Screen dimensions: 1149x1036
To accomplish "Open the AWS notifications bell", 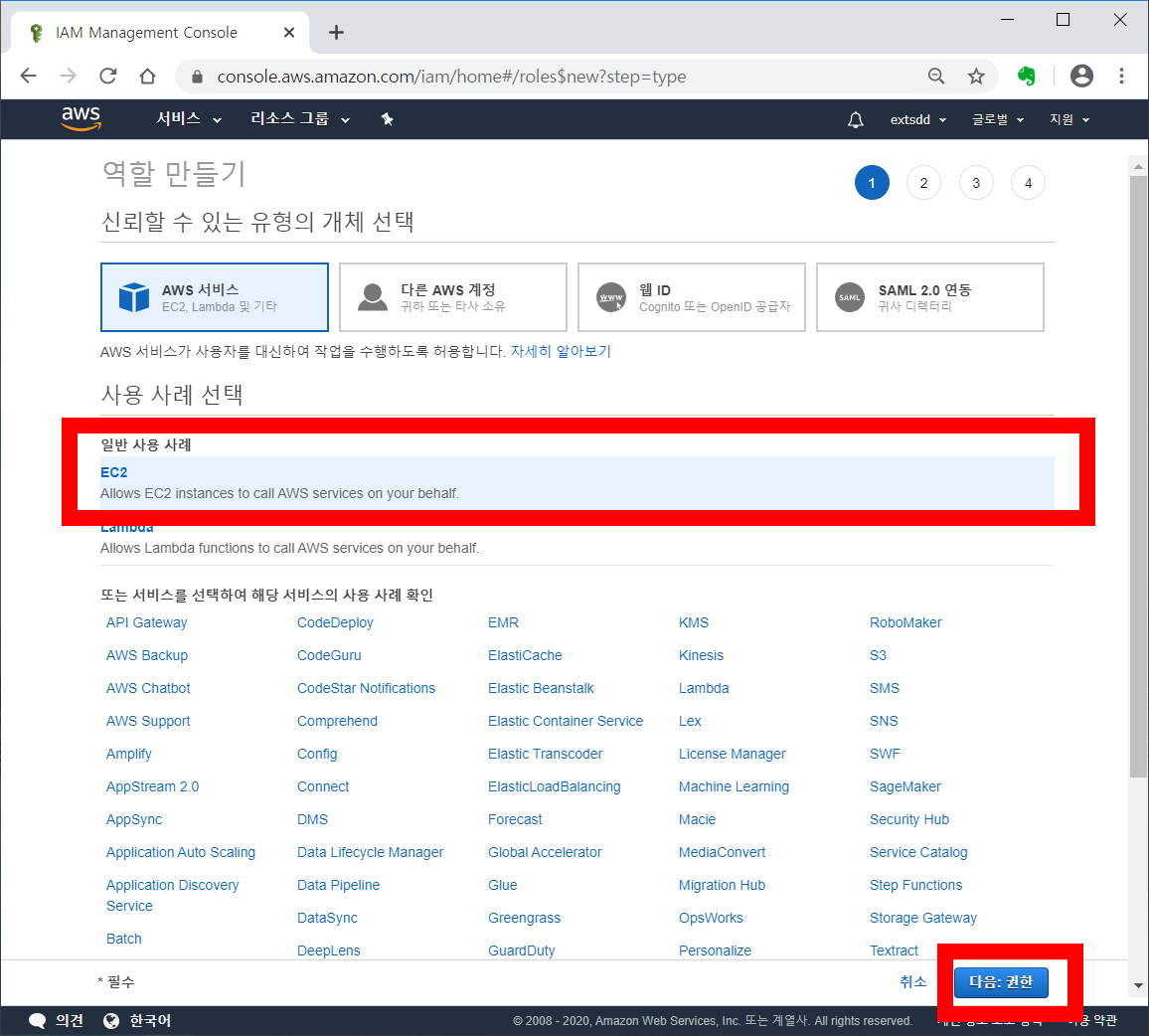I will pyautogui.click(x=855, y=119).
